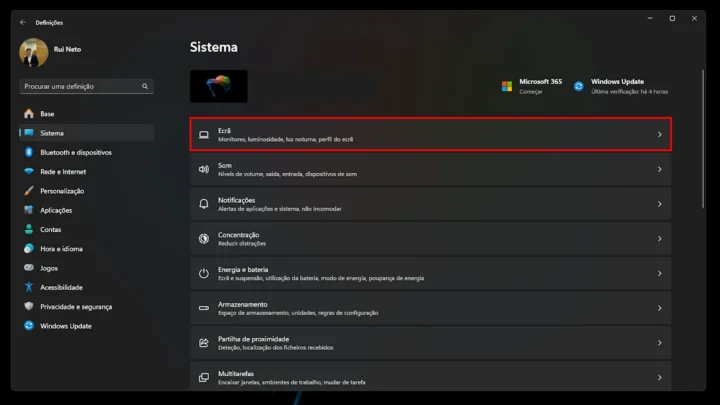Click the Microsoft 365 logo icon
Viewport: 720px width, 405px height.
tap(507, 86)
